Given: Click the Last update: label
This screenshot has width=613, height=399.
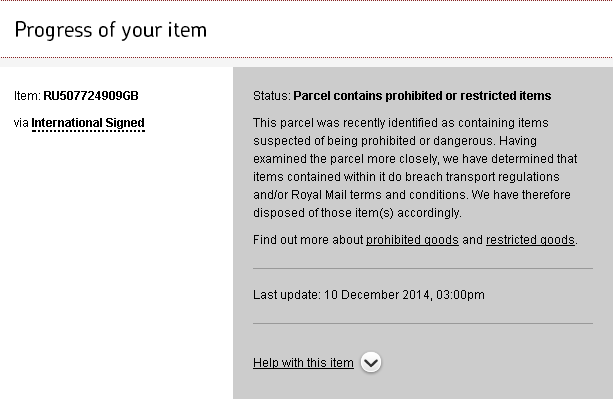Looking at the screenshot, I should tap(287, 295).
